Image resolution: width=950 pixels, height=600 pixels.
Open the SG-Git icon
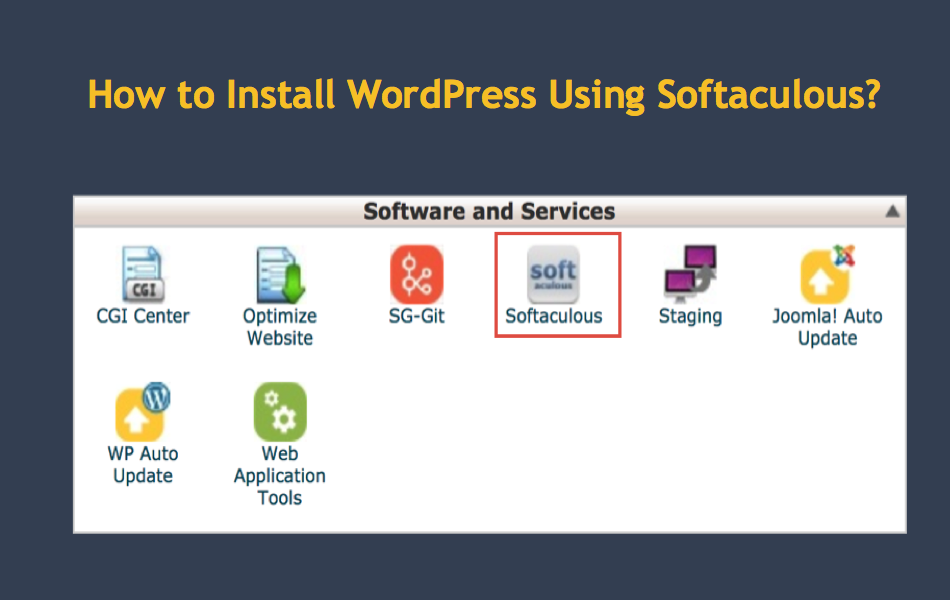(x=417, y=275)
